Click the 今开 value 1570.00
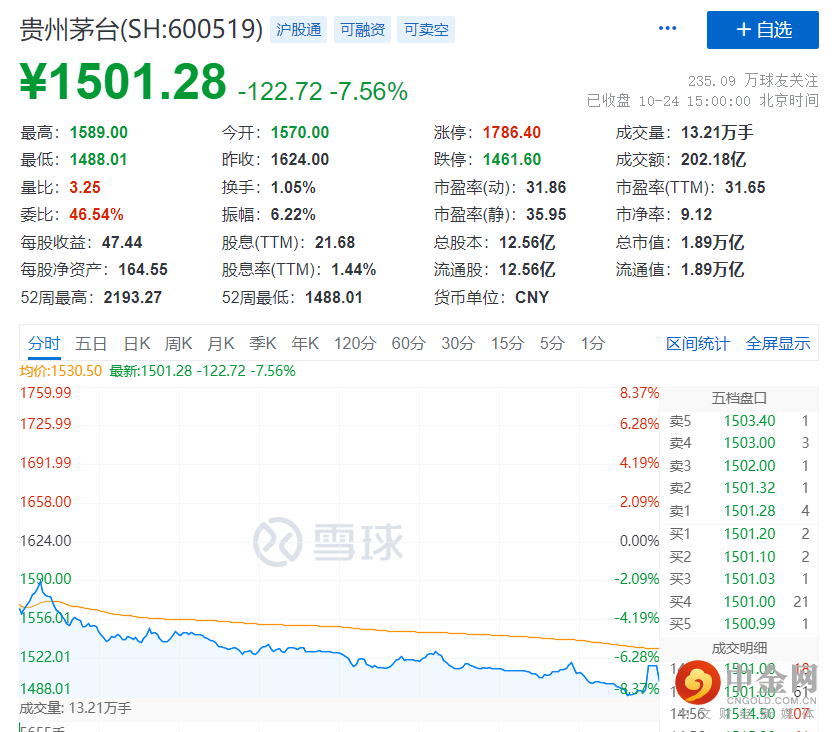832x732 pixels. (x=300, y=132)
